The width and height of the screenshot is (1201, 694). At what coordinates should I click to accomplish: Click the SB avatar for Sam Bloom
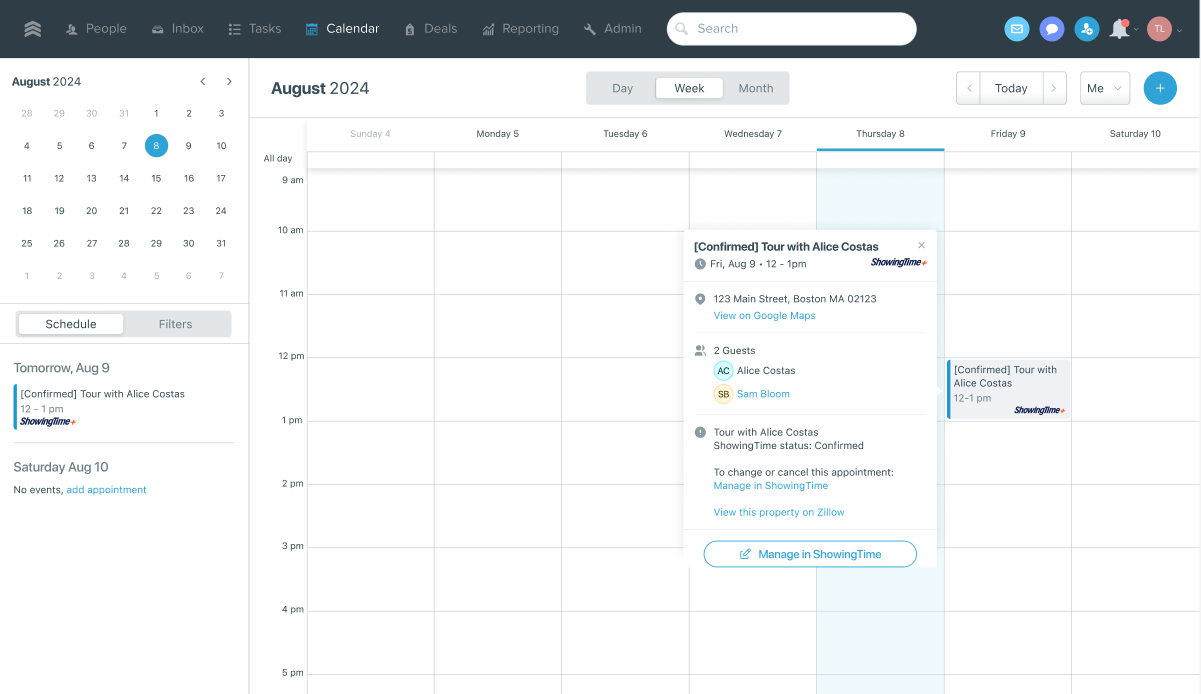[x=723, y=394]
